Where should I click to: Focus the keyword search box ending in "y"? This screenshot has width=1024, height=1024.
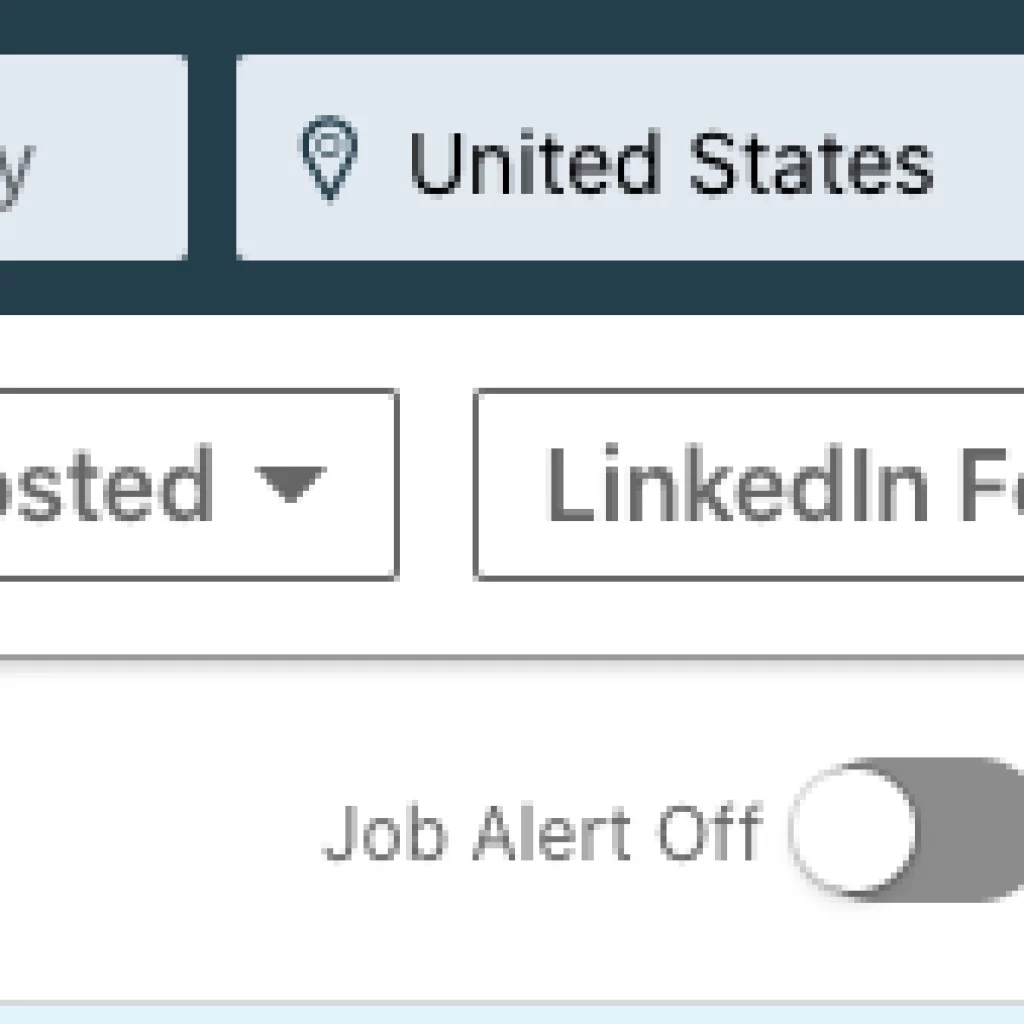tap(93, 157)
